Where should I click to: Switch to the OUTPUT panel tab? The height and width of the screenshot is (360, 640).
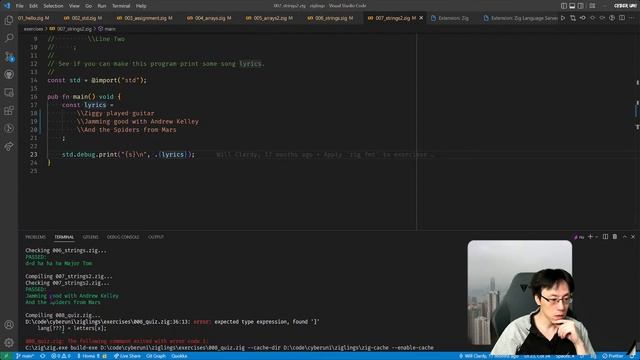156,237
